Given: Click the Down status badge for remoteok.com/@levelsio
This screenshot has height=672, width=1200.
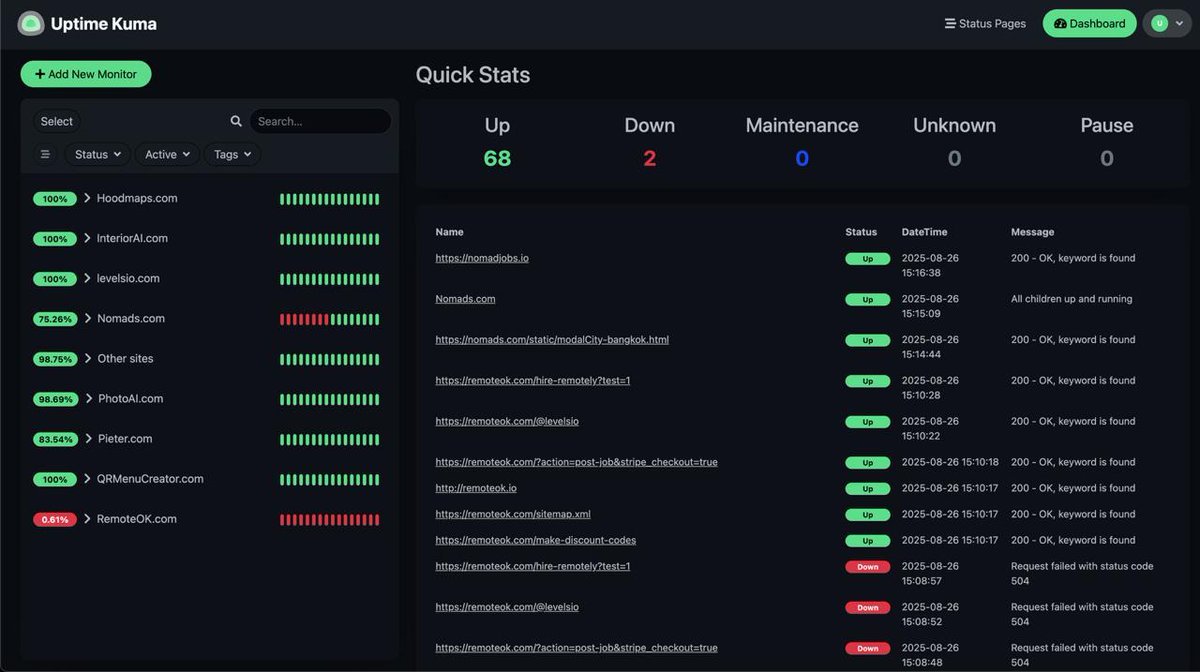Looking at the screenshot, I should pyautogui.click(x=867, y=607).
